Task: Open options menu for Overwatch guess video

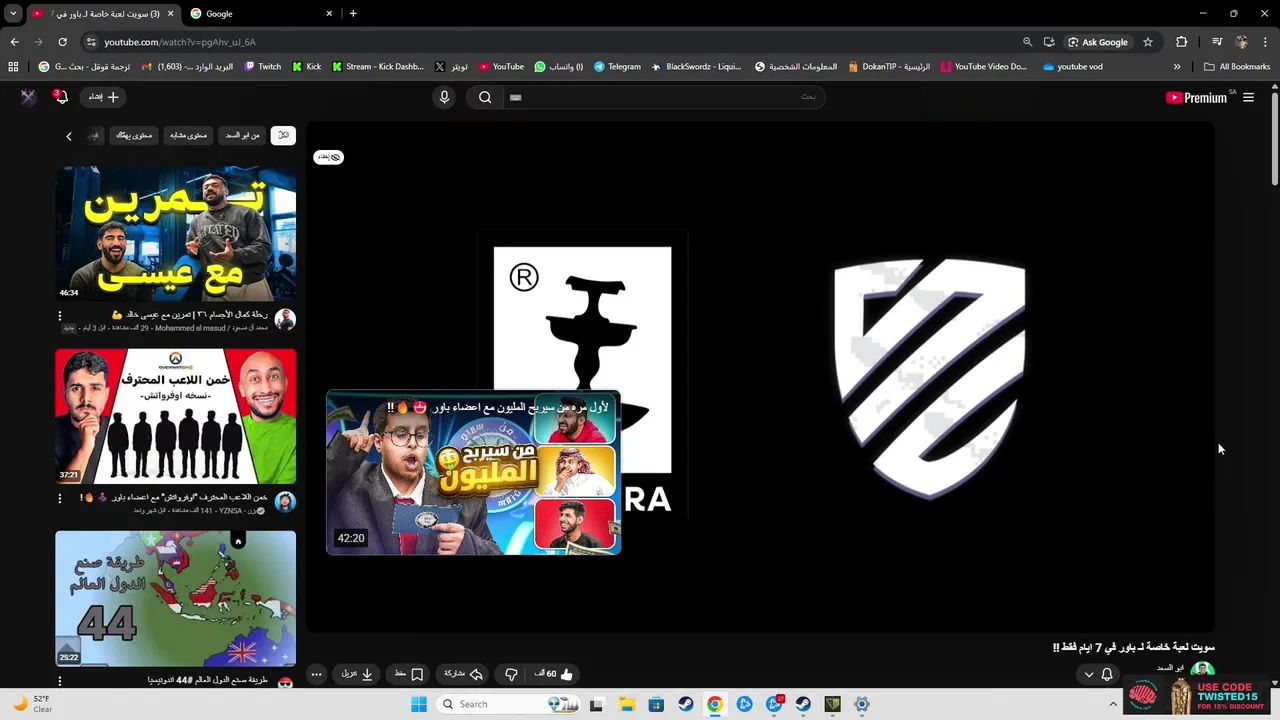Action: point(59,497)
